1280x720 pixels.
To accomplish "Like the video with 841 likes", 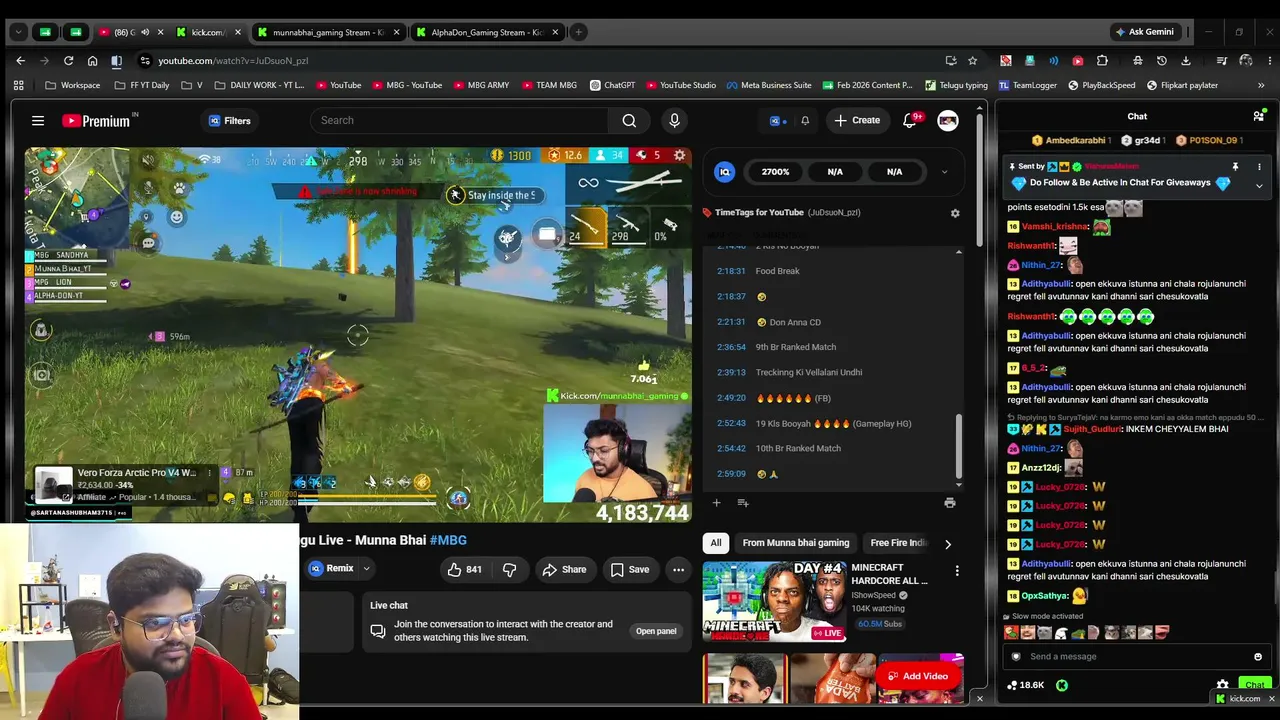I will tap(465, 570).
